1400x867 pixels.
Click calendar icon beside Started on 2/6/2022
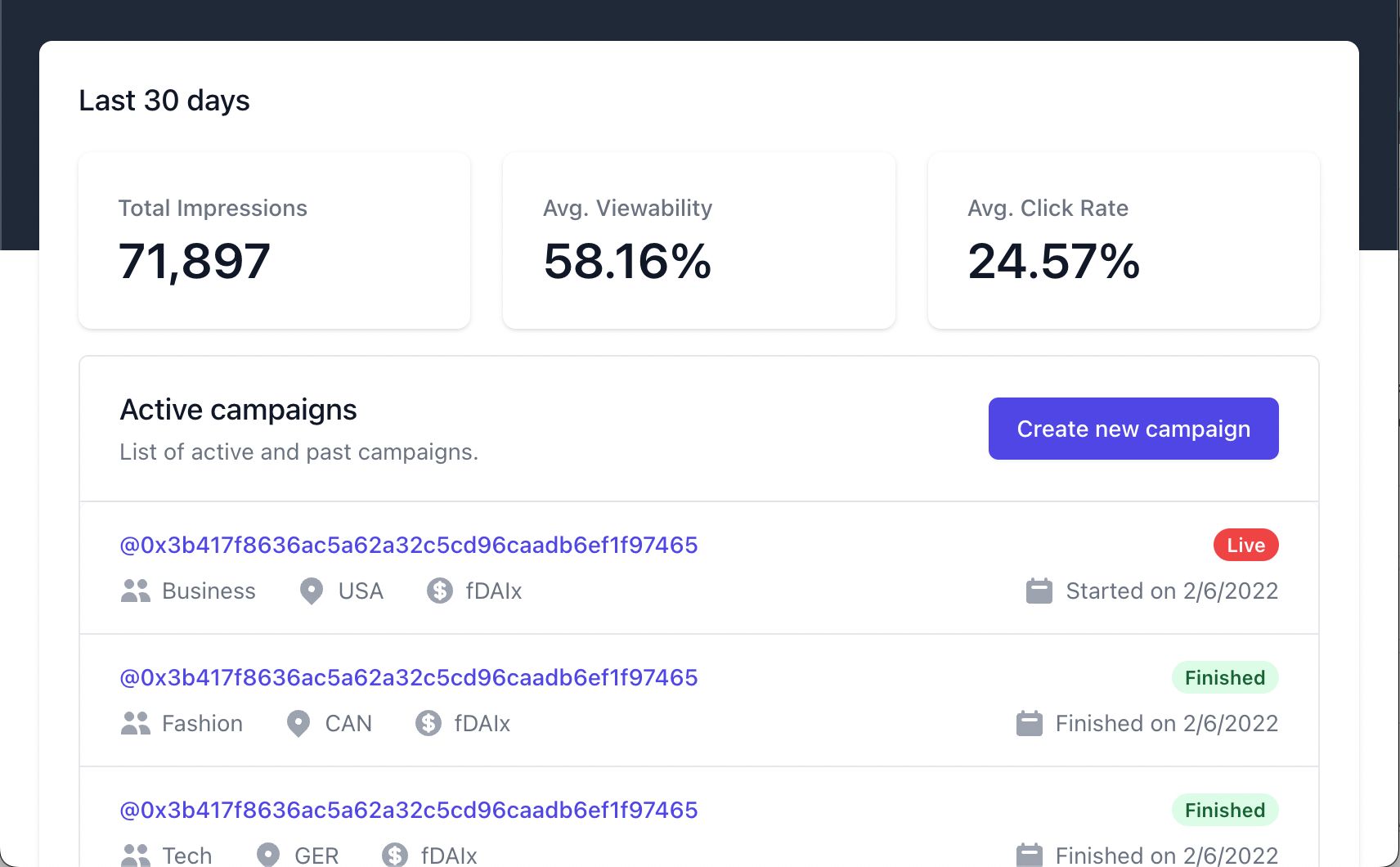coord(1039,590)
